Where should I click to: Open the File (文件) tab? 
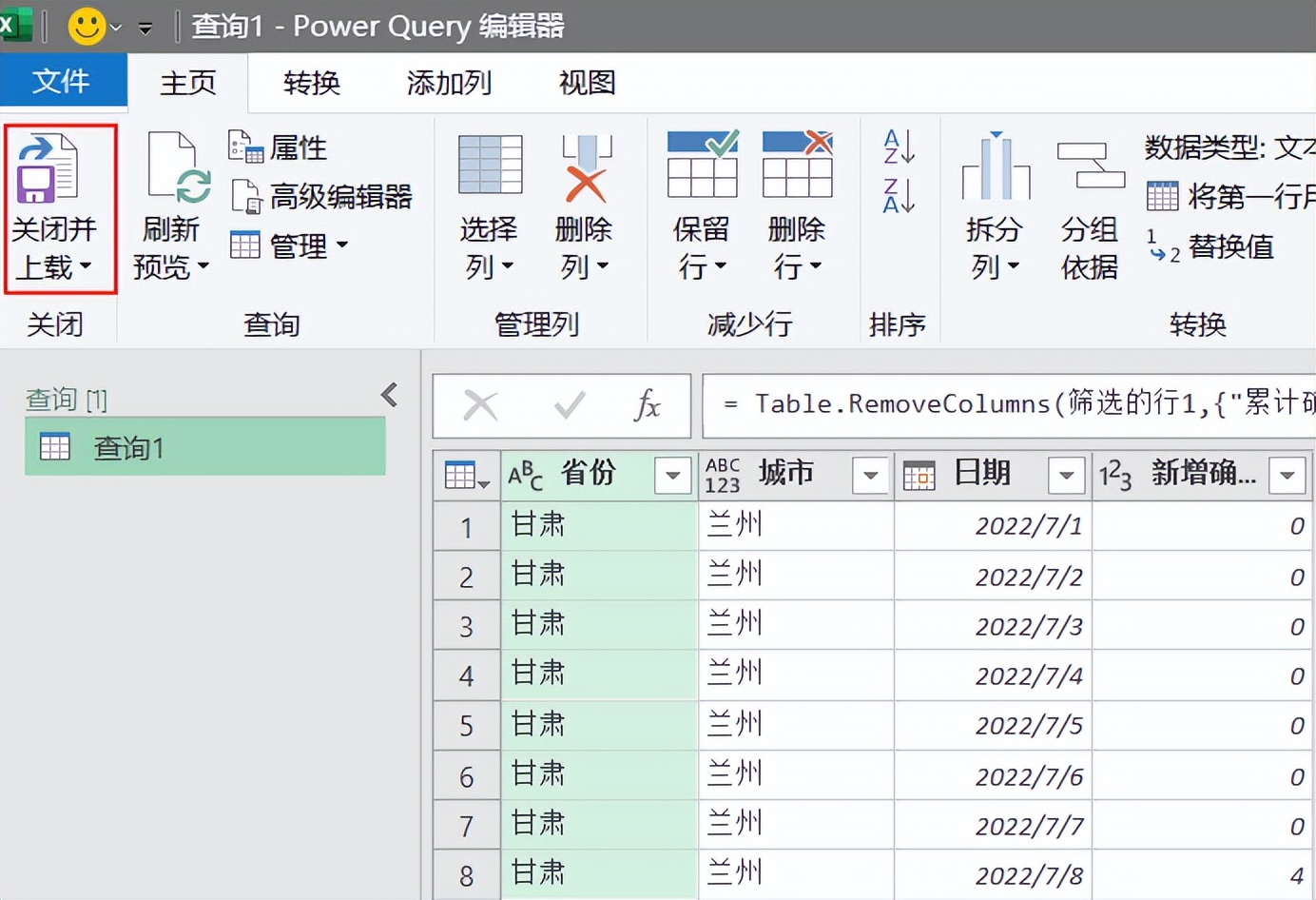[x=63, y=81]
